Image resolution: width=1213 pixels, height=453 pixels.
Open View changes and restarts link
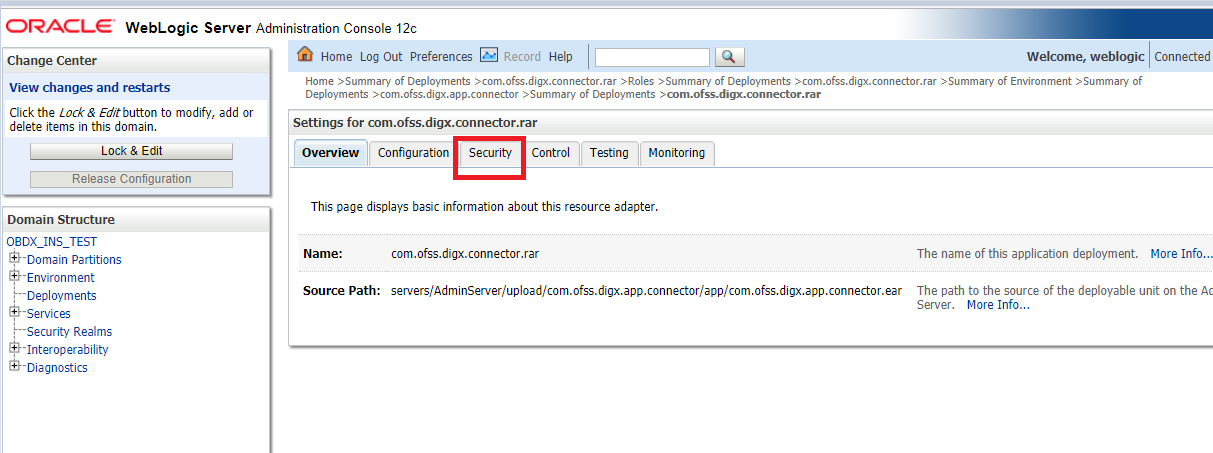point(90,88)
